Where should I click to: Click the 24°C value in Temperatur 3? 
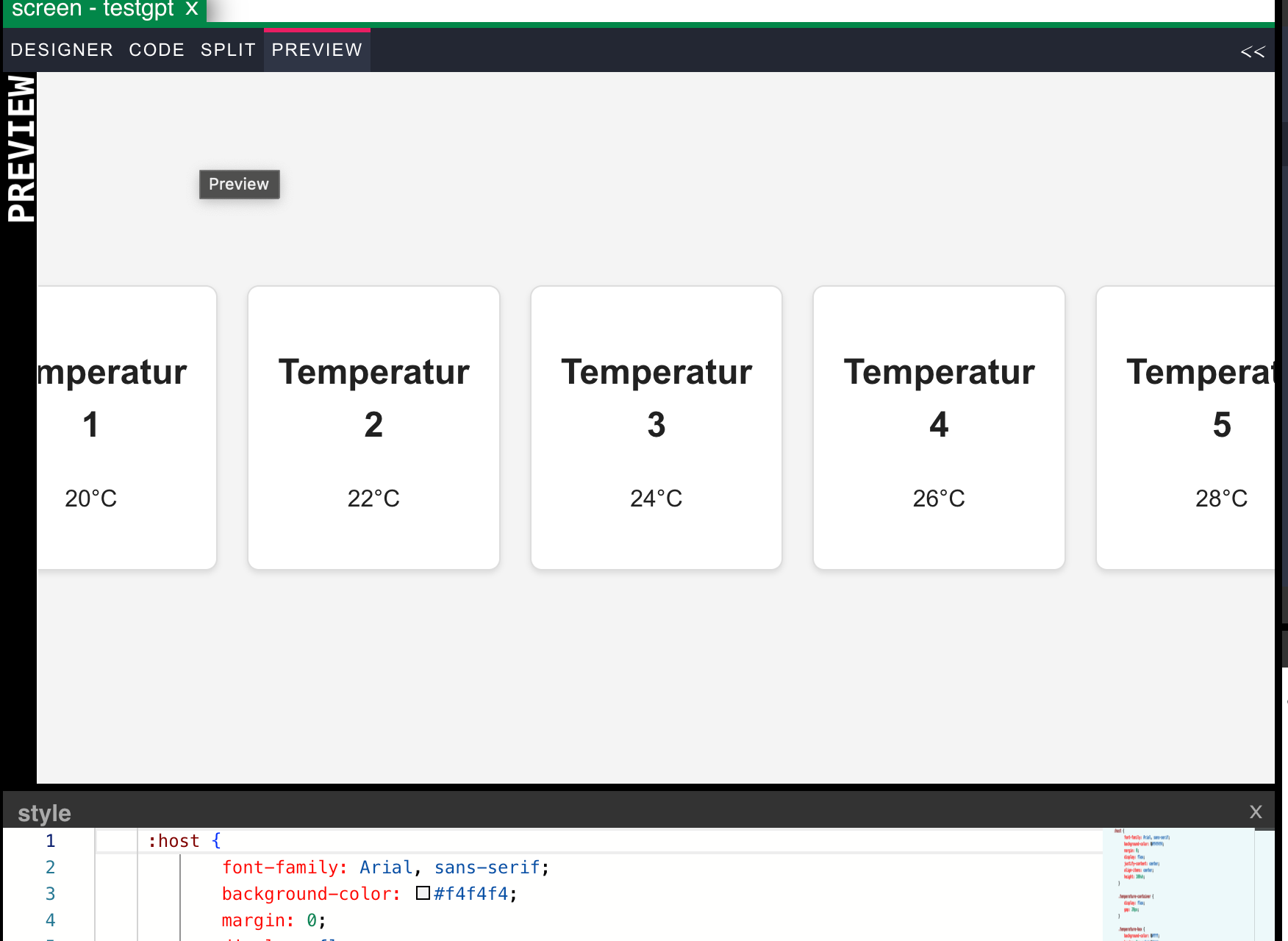click(656, 498)
